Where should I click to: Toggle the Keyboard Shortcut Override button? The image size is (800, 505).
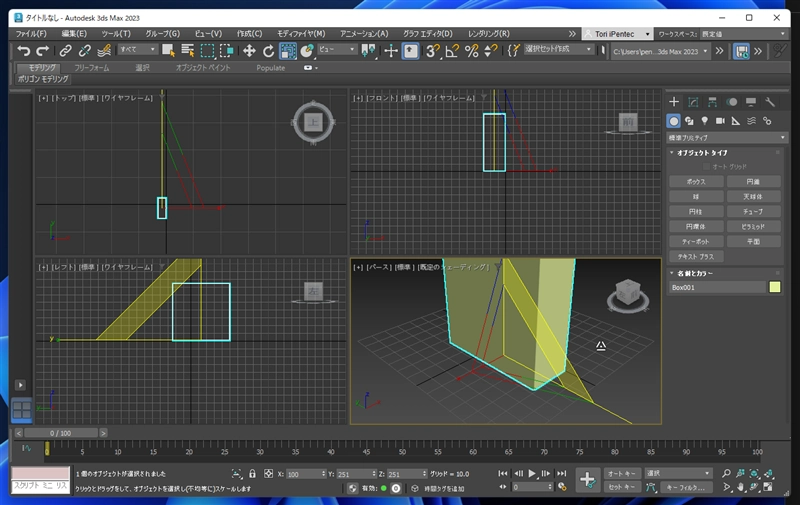point(411,50)
